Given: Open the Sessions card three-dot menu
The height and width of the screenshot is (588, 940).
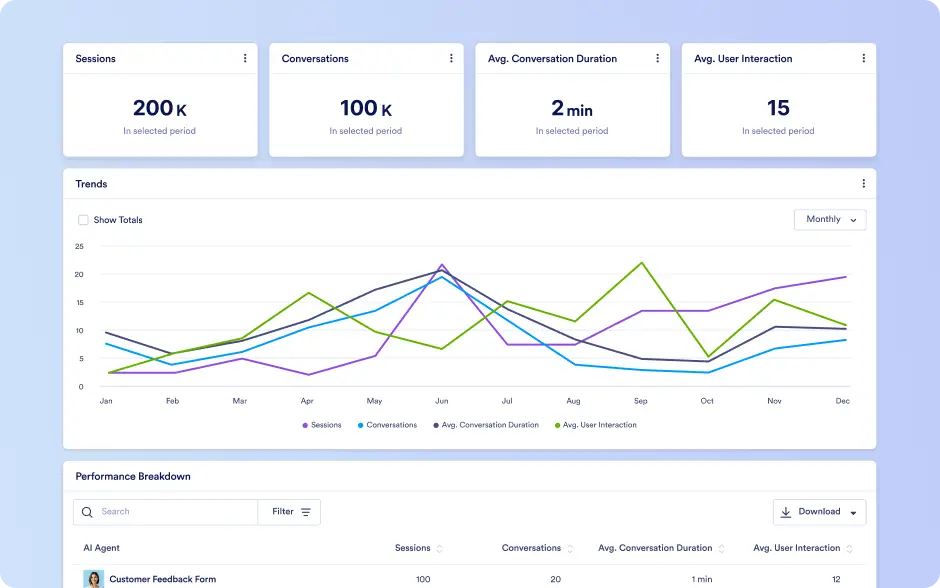Looking at the screenshot, I should 245,58.
